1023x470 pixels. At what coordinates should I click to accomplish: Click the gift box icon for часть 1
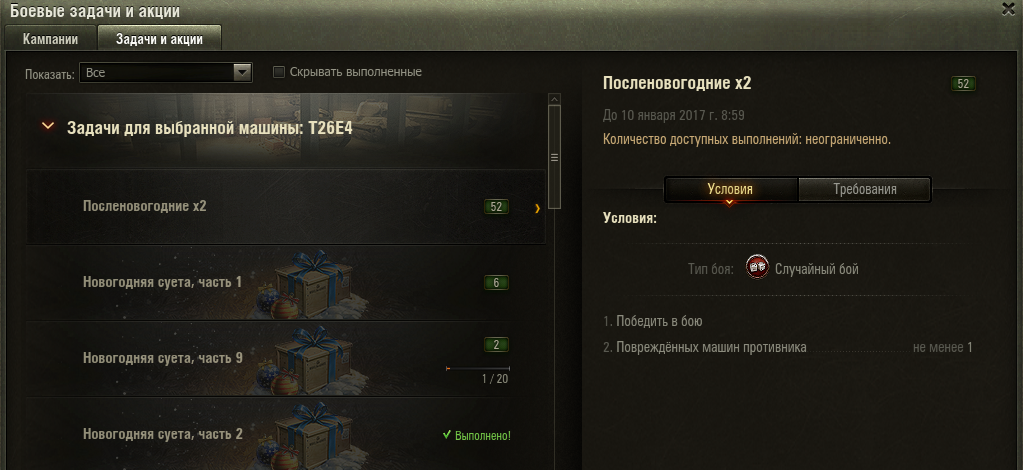click(x=309, y=285)
